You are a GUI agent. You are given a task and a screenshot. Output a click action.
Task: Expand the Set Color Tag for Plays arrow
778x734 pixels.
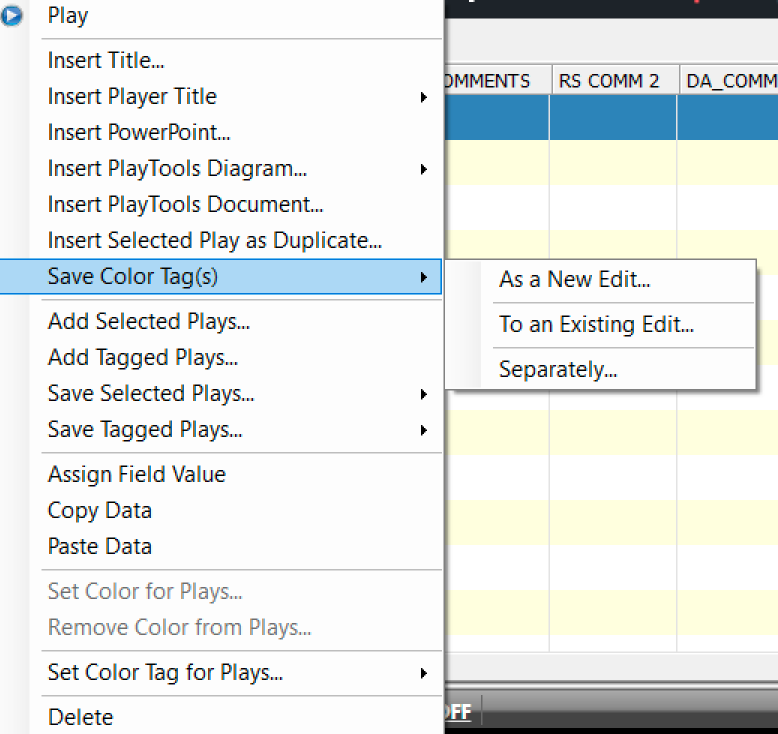pyautogui.click(x=423, y=673)
